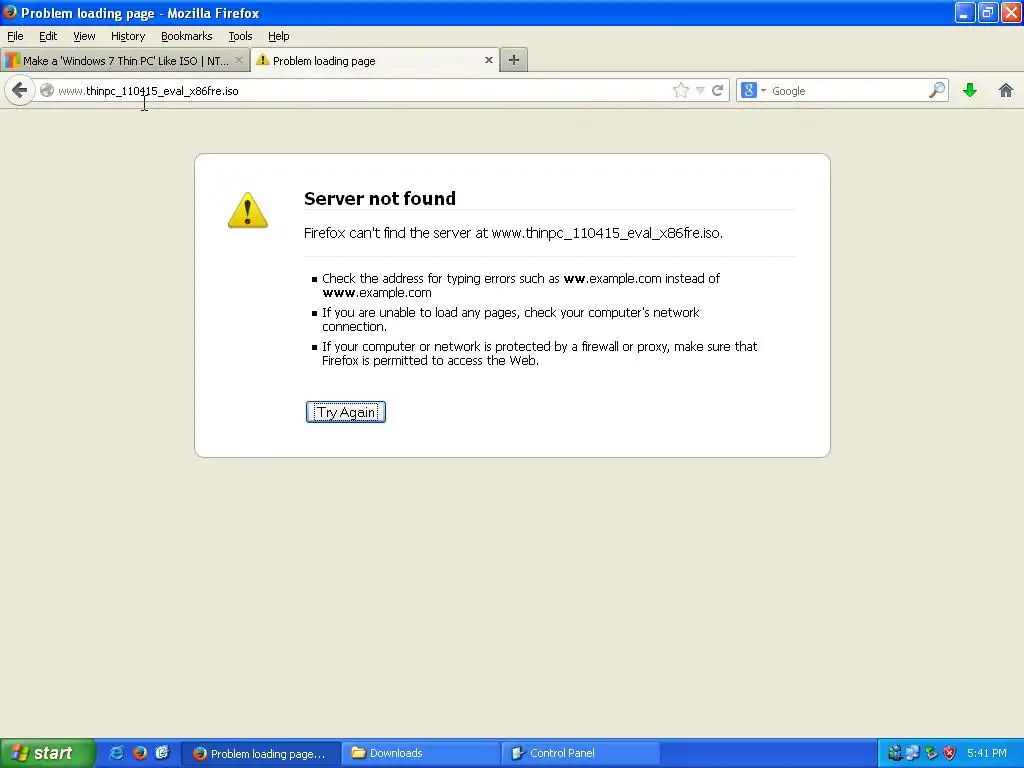The width and height of the screenshot is (1024, 768).
Task: Open the Google search engine selector
Action: pyautogui.click(x=753, y=90)
